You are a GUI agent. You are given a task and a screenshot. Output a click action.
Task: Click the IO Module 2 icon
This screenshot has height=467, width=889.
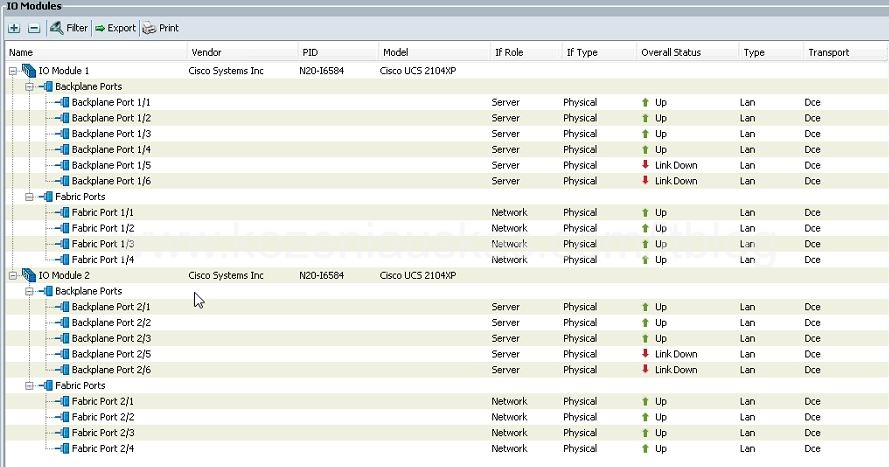tap(28, 275)
